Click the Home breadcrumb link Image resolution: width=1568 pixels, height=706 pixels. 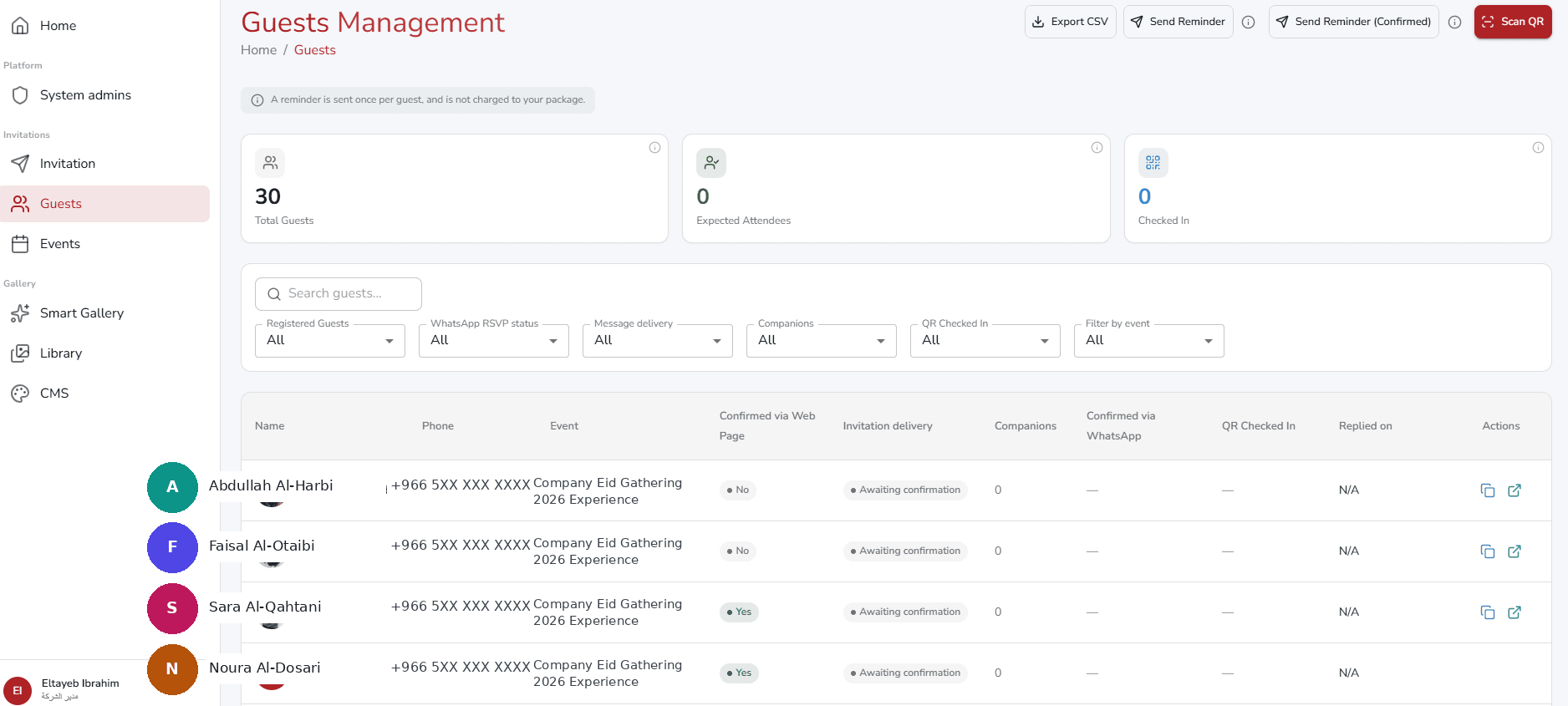pos(258,50)
